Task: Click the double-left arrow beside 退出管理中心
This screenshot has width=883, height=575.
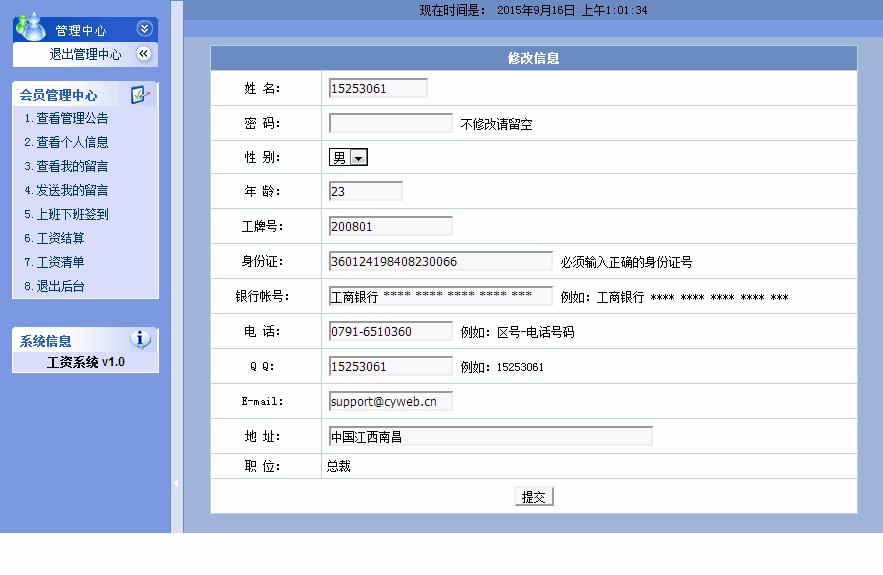Action: click(144, 54)
